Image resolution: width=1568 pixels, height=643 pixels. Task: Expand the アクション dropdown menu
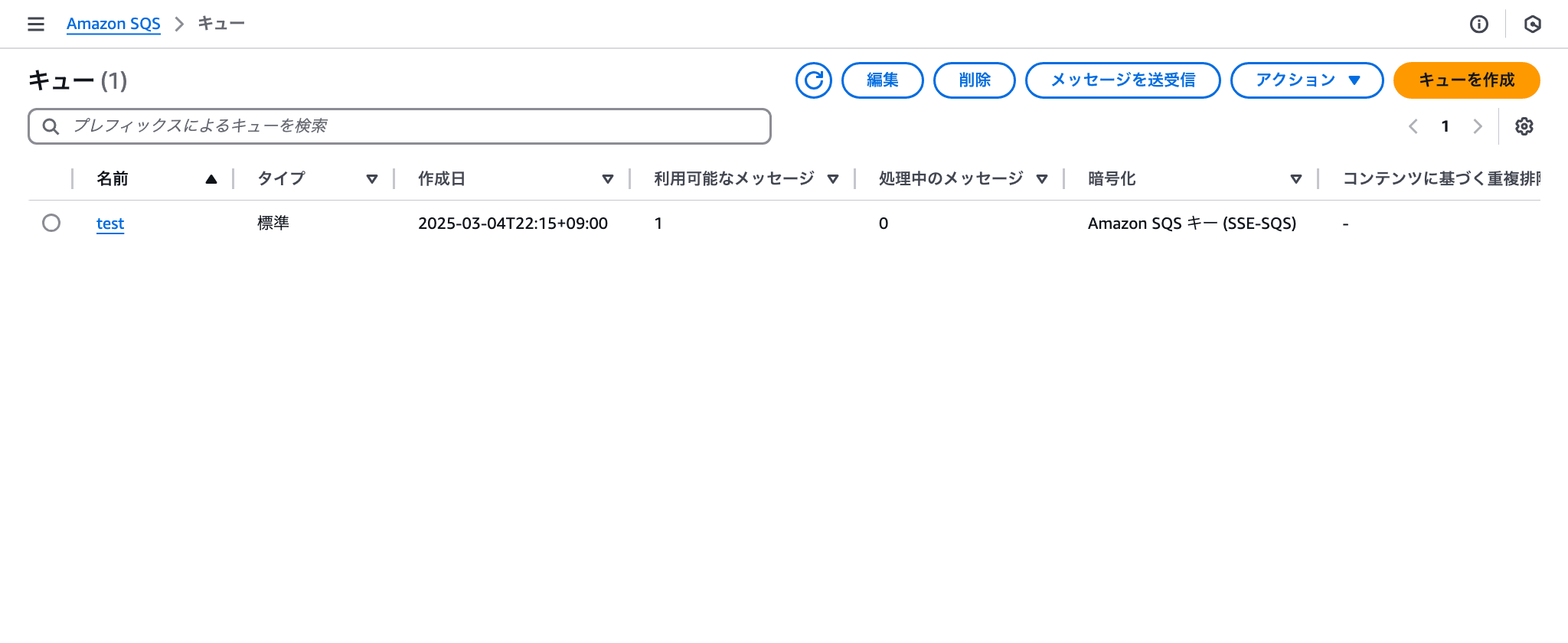point(1306,80)
